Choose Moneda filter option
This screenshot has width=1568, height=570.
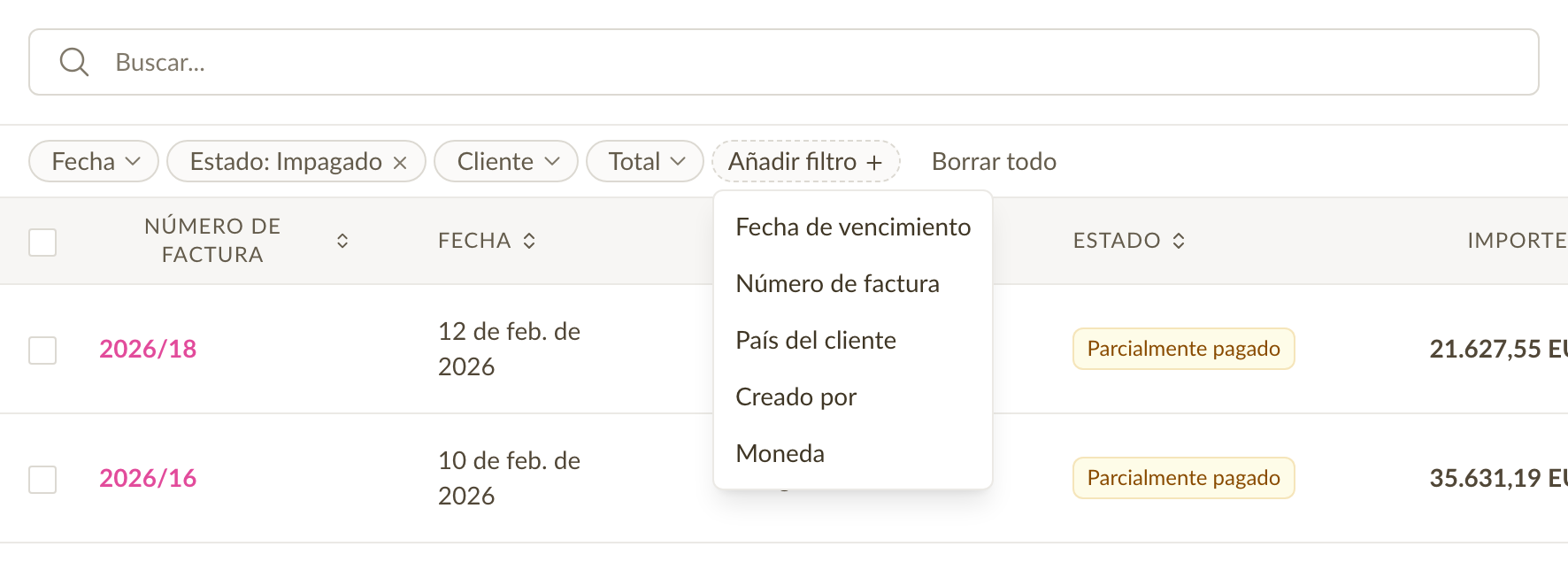click(853, 453)
